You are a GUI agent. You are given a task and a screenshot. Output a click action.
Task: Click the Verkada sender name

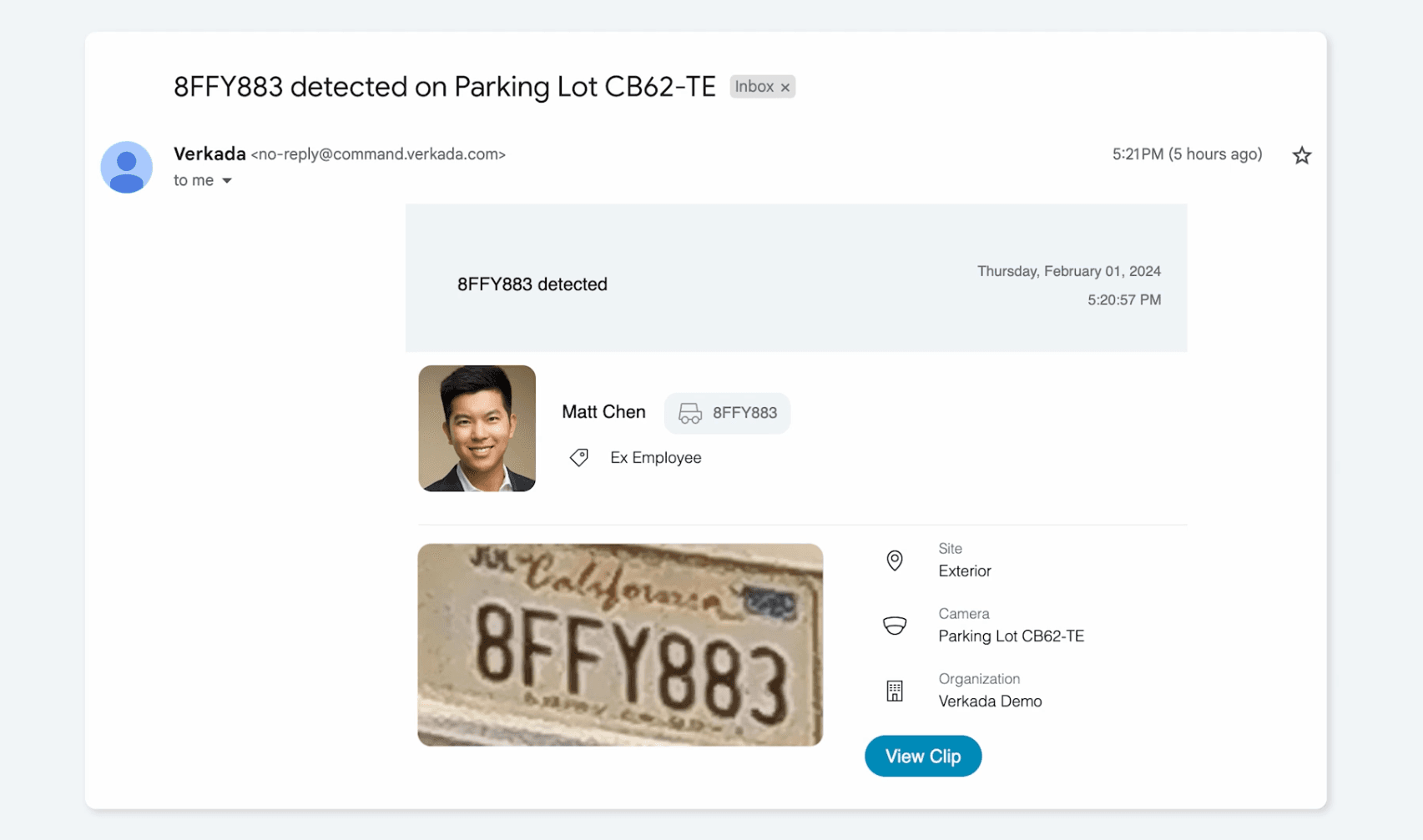(x=209, y=153)
